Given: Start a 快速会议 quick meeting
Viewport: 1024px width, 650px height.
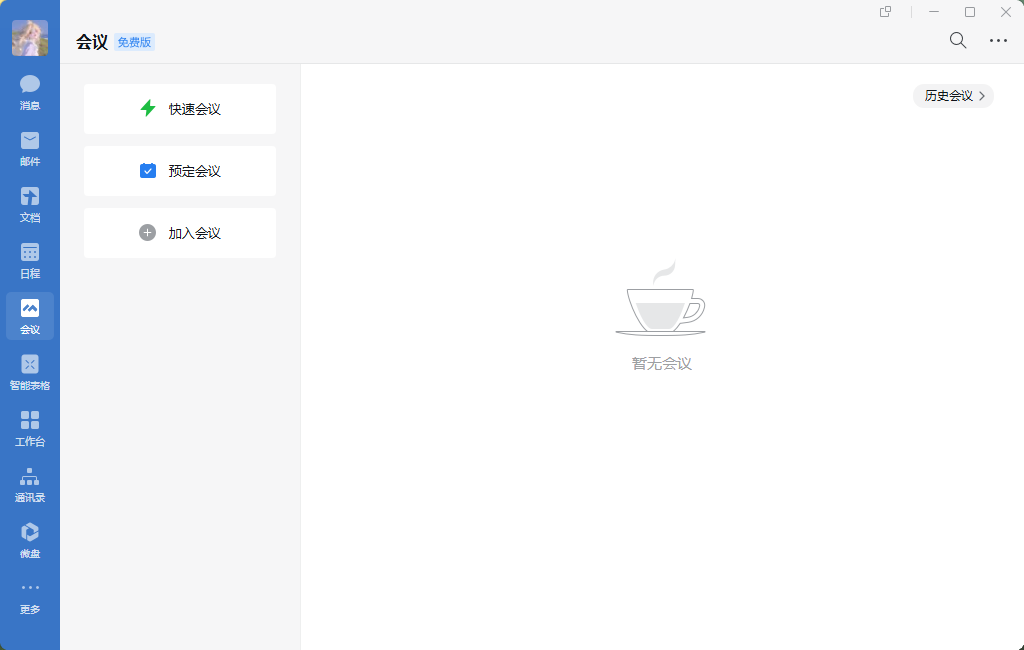Looking at the screenshot, I should [179, 108].
